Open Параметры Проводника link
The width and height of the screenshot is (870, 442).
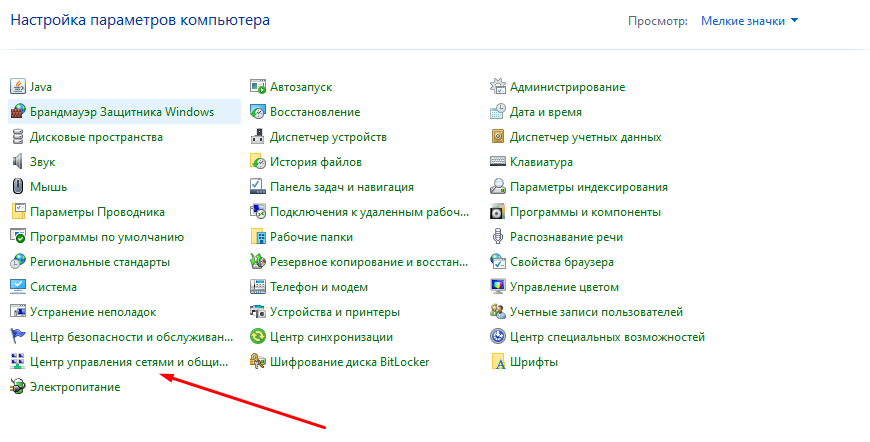(97, 212)
